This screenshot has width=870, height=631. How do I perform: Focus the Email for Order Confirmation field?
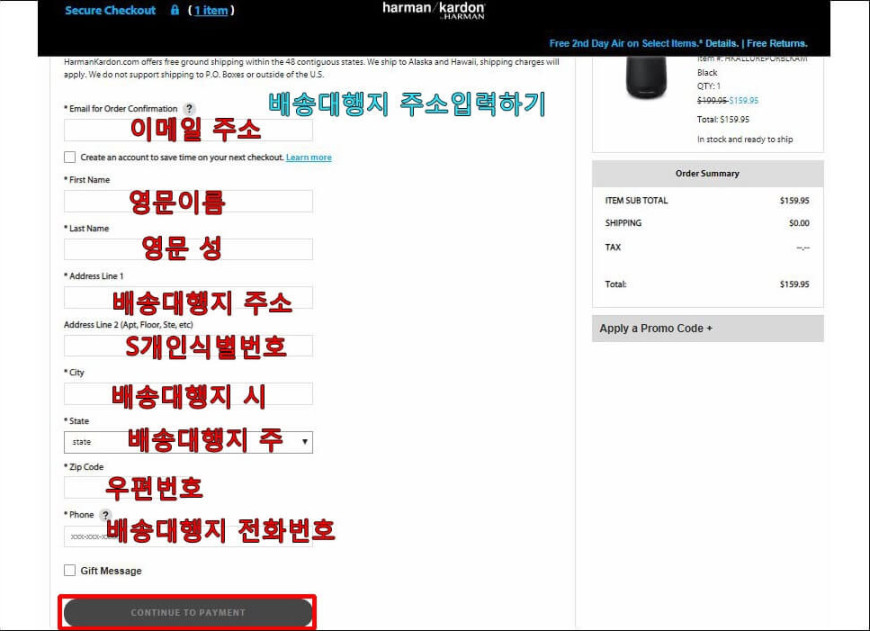click(x=188, y=130)
